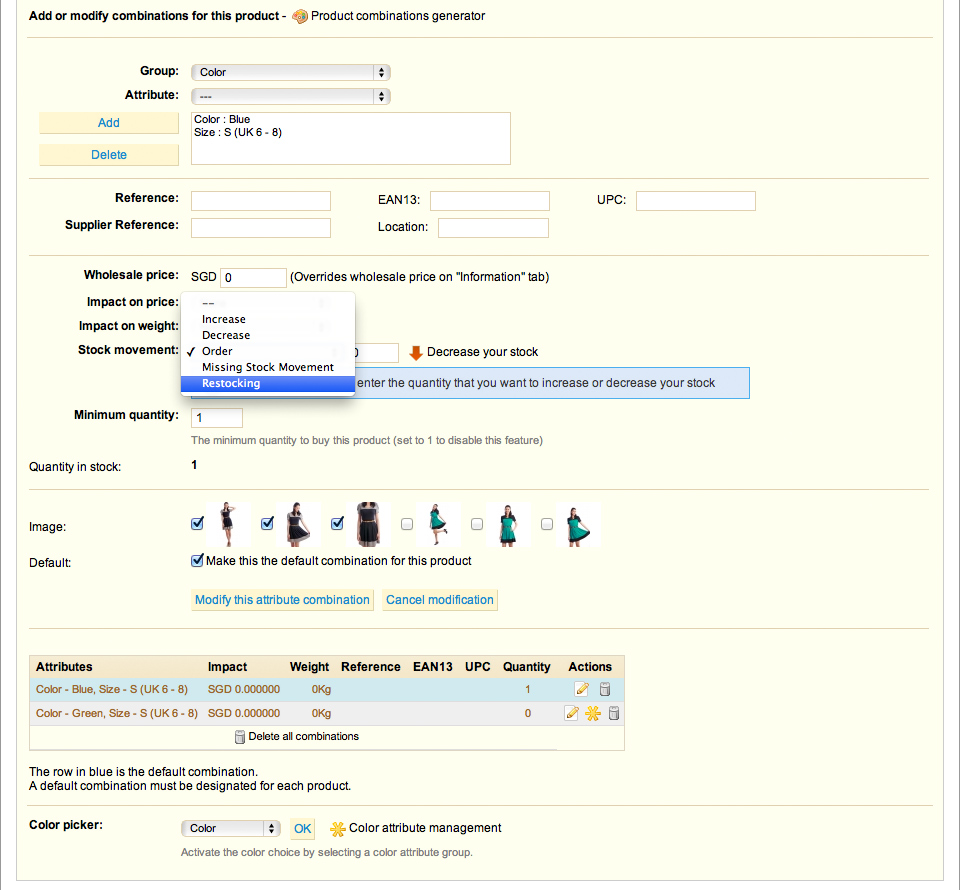The image size is (960, 890).
Task: Click the Cancel modification button
Action: (x=440, y=600)
